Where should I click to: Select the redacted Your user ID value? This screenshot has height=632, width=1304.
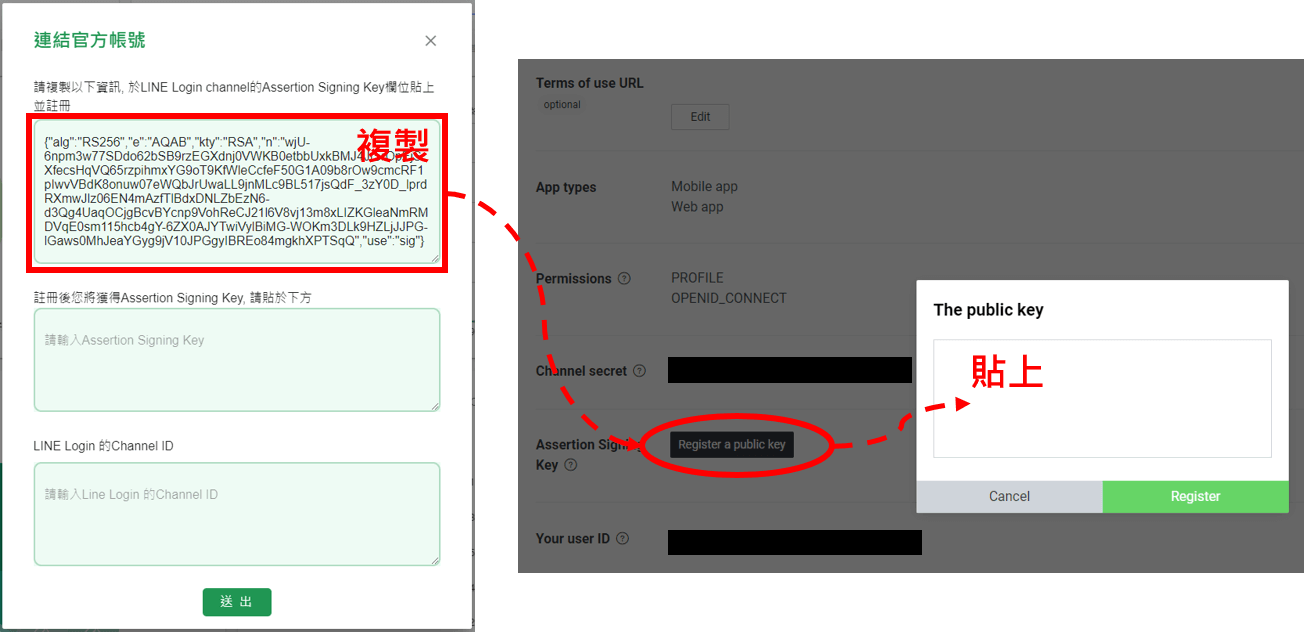coord(794,542)
